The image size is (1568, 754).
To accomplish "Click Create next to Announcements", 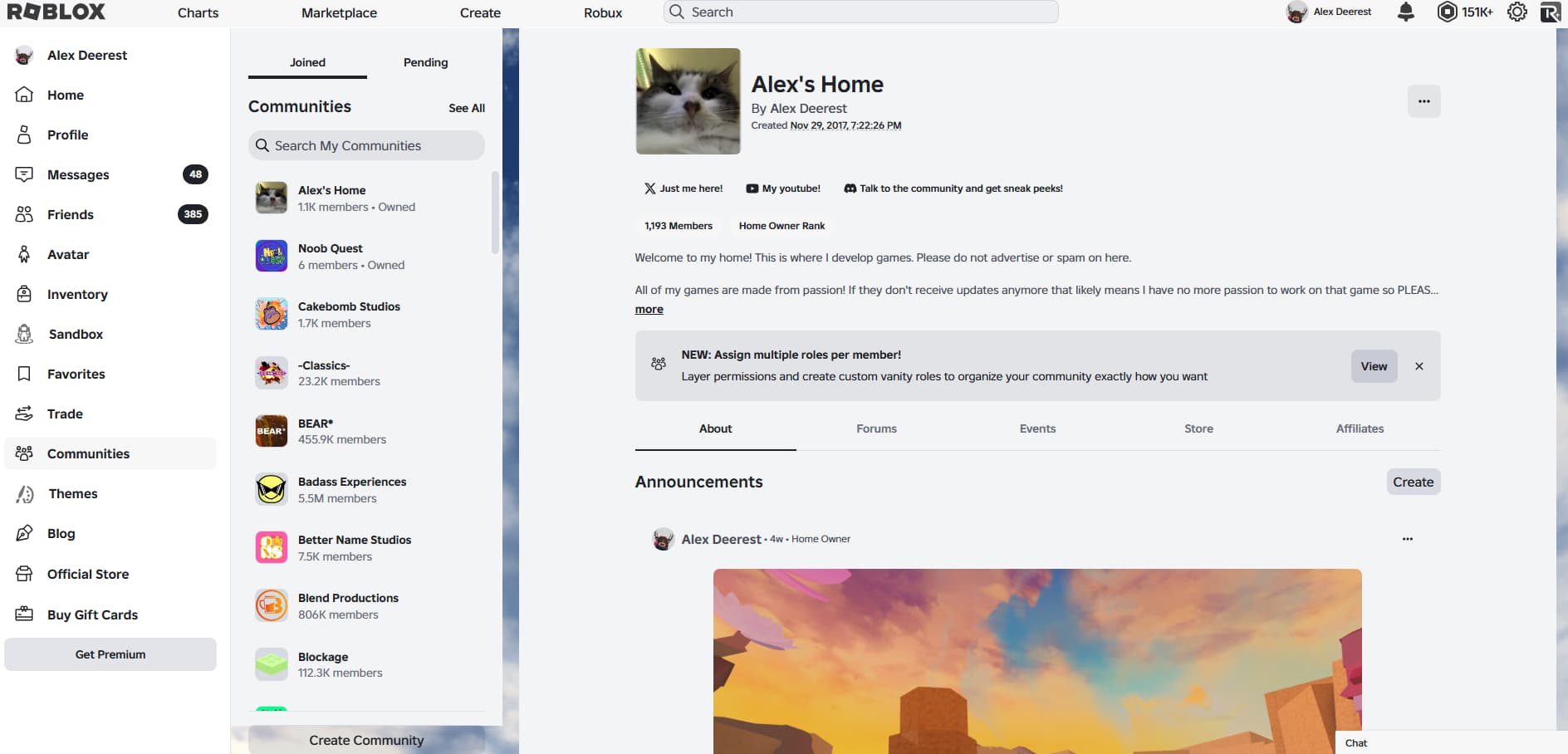I will pos(1413,482).
